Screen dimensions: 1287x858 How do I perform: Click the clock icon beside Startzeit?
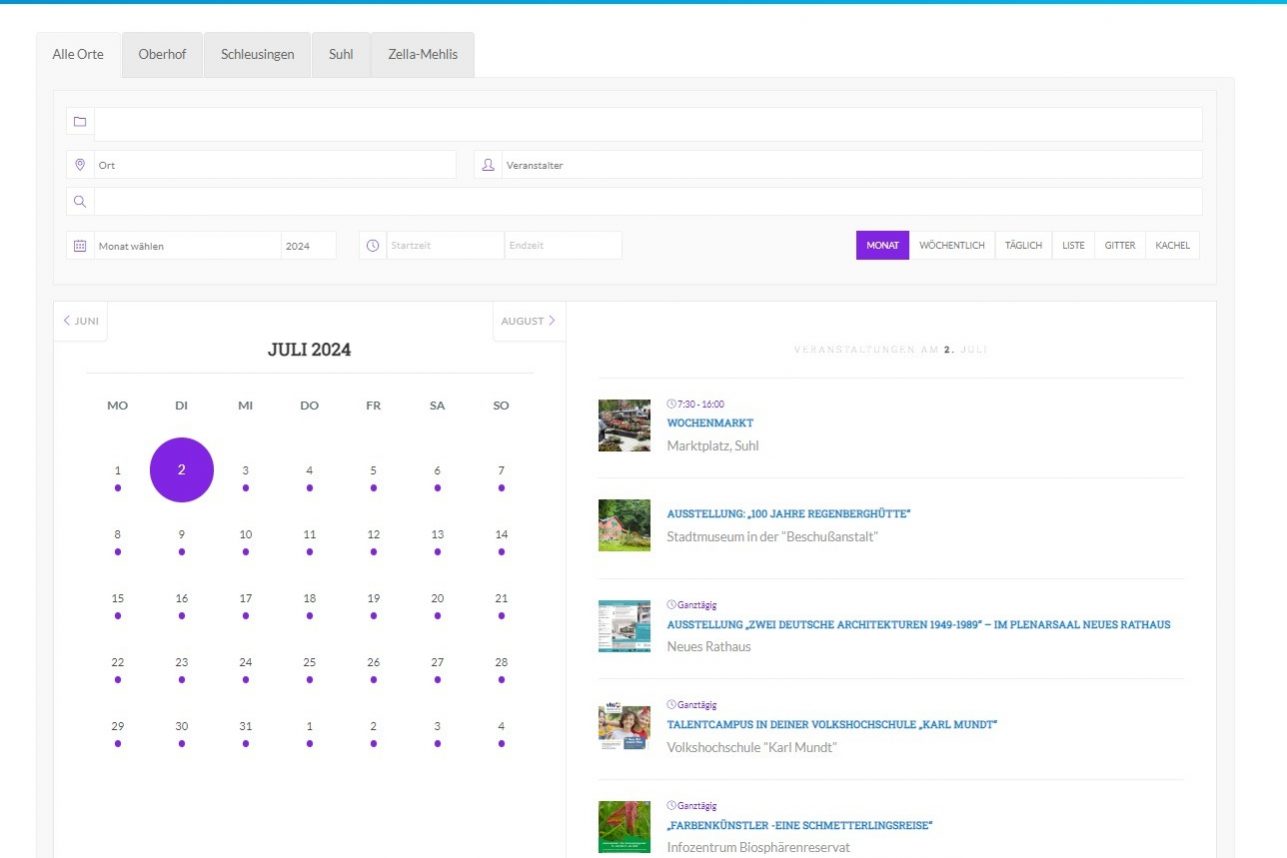pos(373,246)
